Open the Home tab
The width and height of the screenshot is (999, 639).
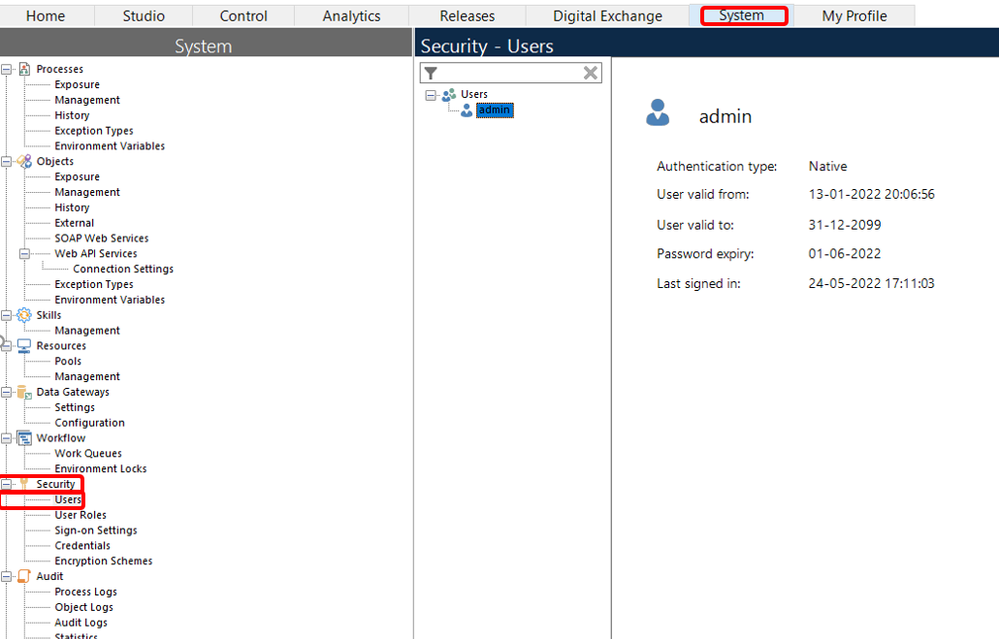point(46,16)
